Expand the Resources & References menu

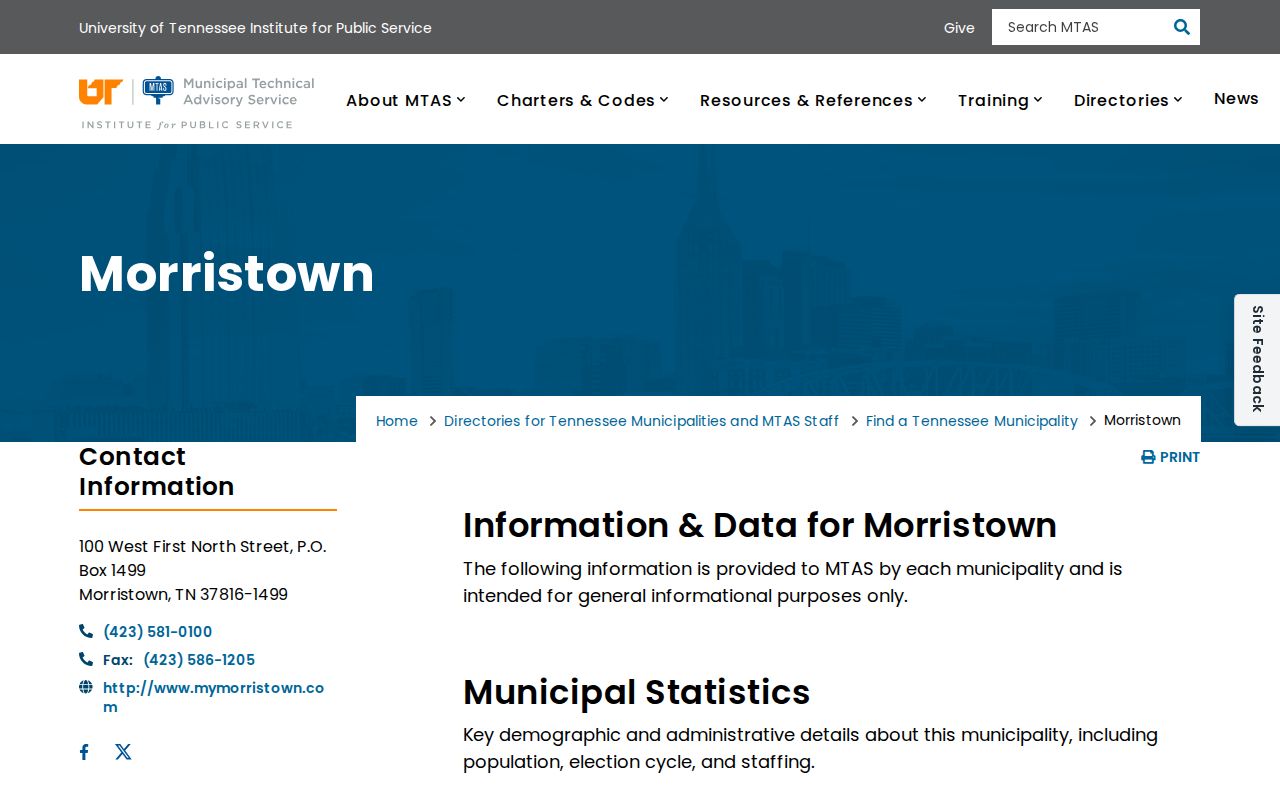coord(813,100)
